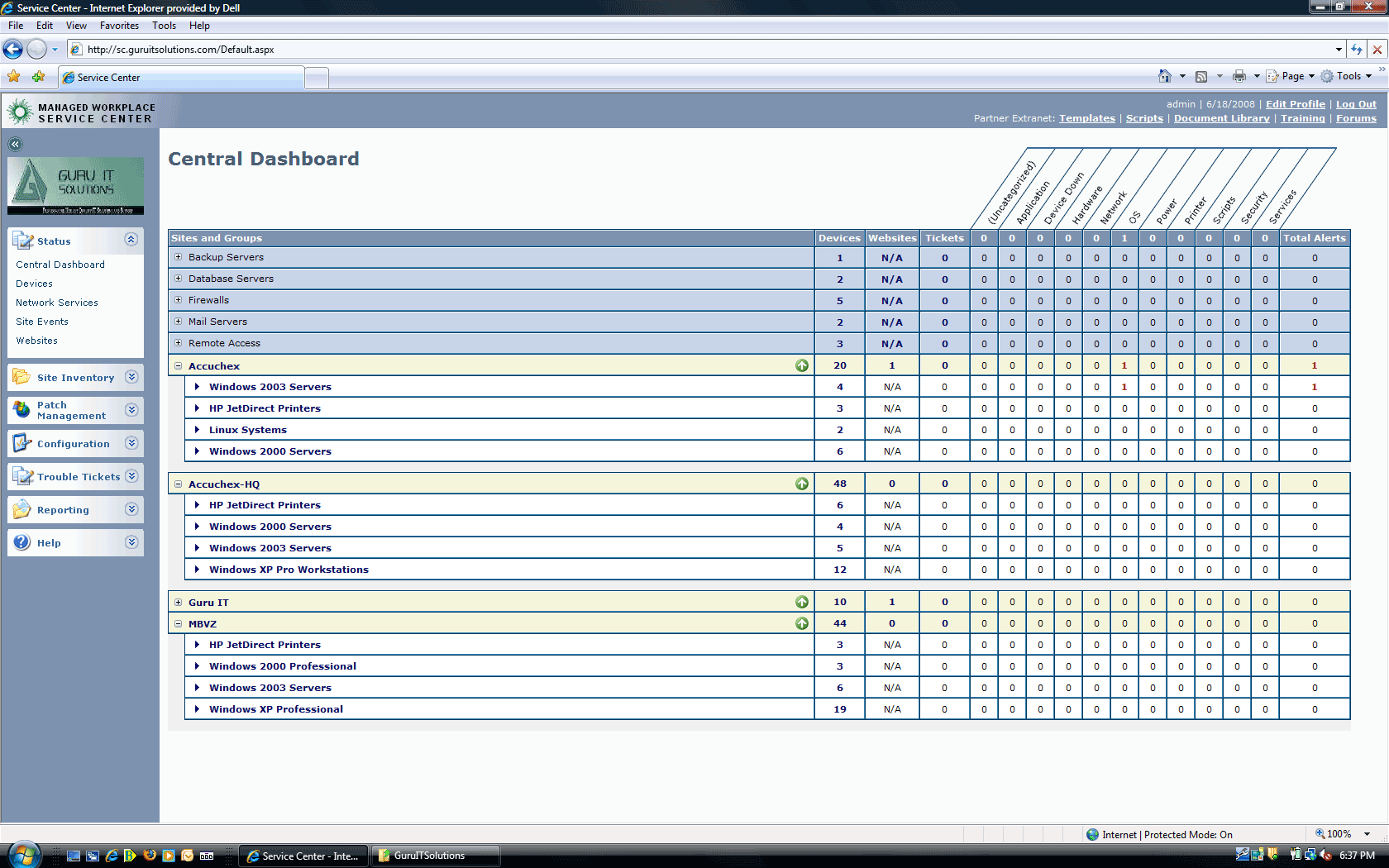Open the Document Library link
This screenshot has width=1389, height=868.
[x=1221, y=118]
